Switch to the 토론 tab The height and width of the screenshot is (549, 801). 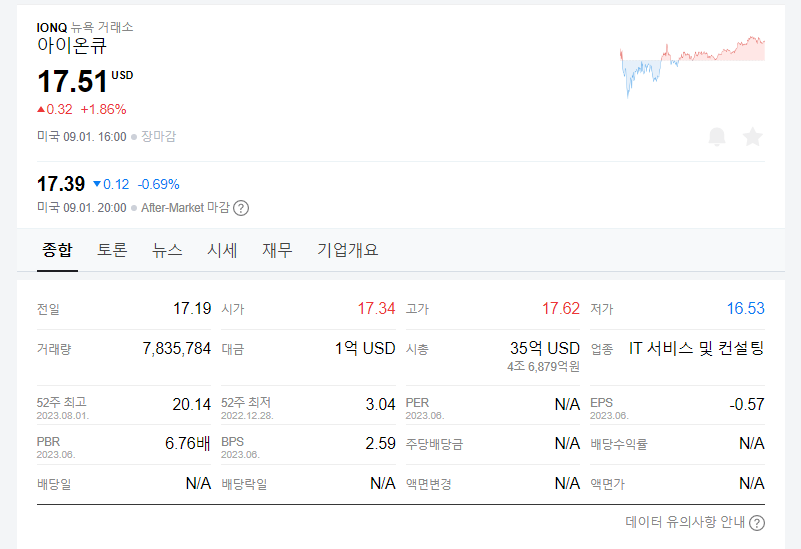click(x=112, y=250)
